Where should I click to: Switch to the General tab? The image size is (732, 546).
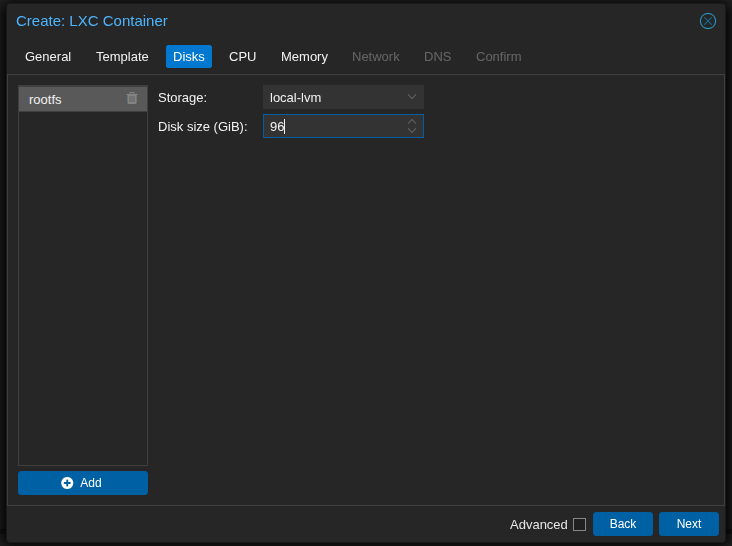pos(48,56)
